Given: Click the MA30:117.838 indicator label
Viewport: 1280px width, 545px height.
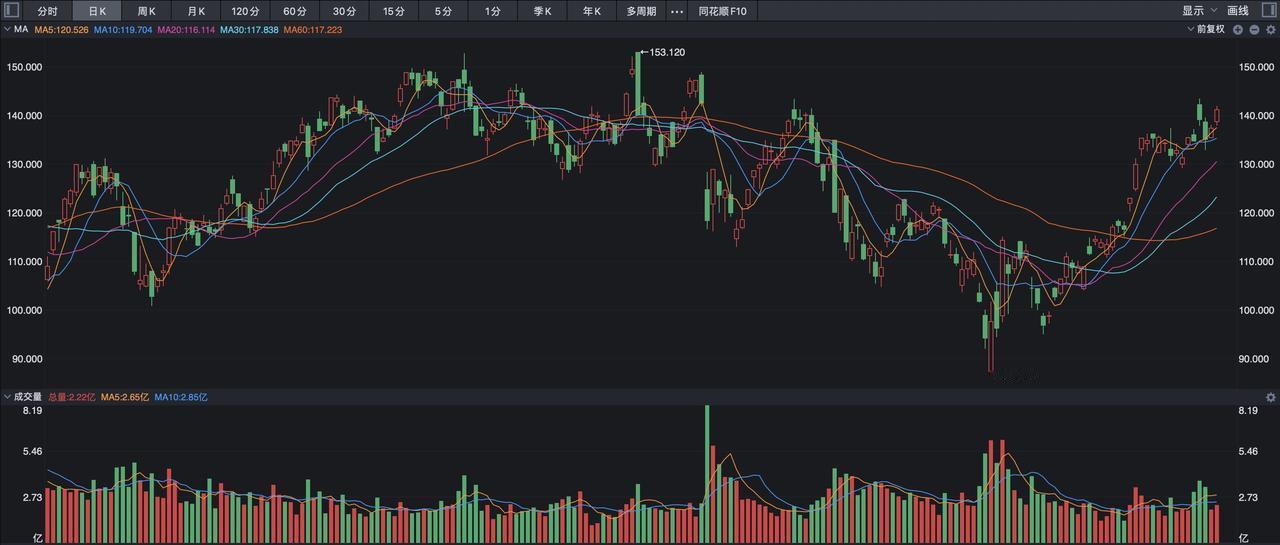Looking at the screenshot, I should pyautogui.click(x=249, y=30).
